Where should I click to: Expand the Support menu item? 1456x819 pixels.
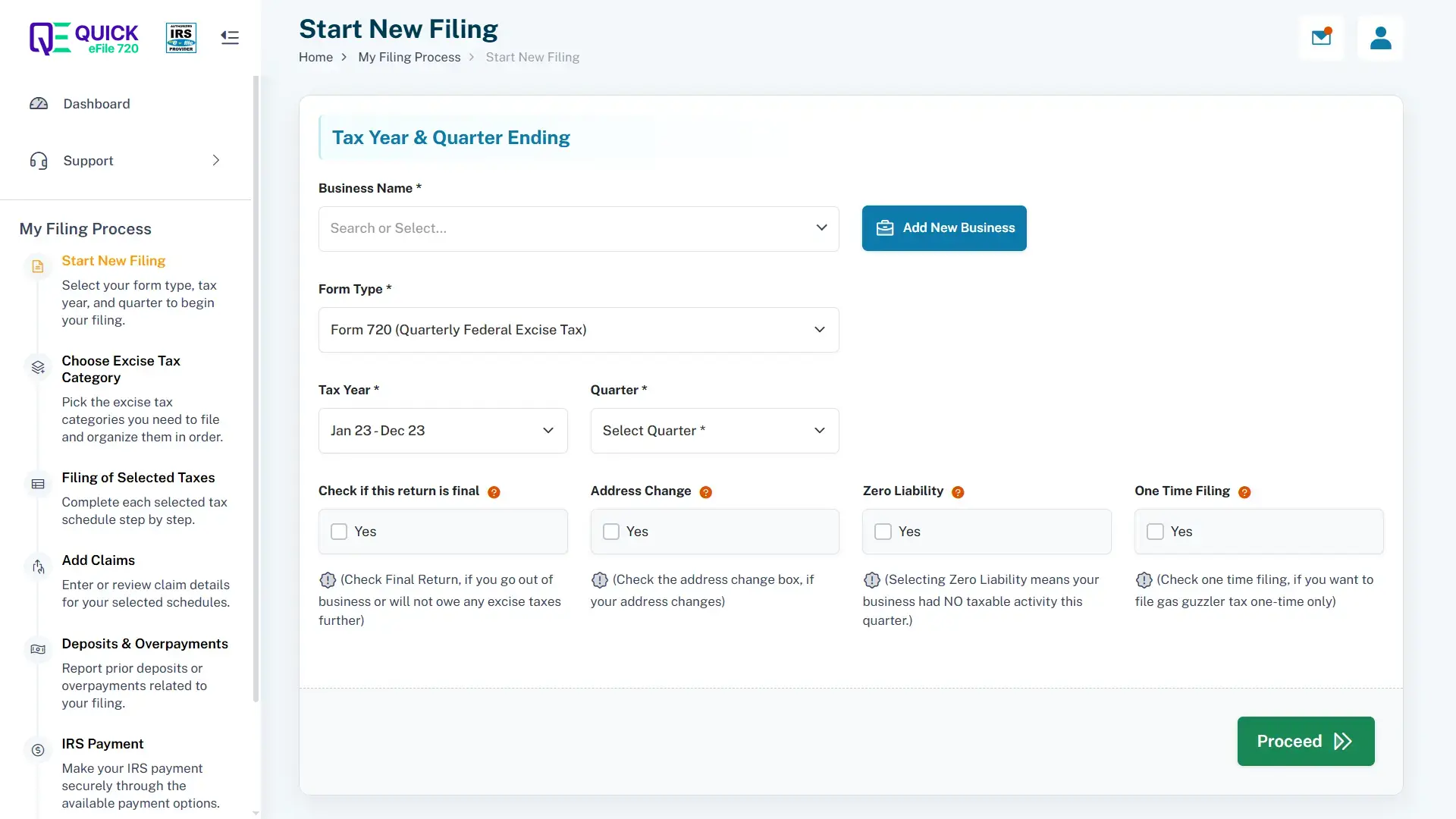125,161
